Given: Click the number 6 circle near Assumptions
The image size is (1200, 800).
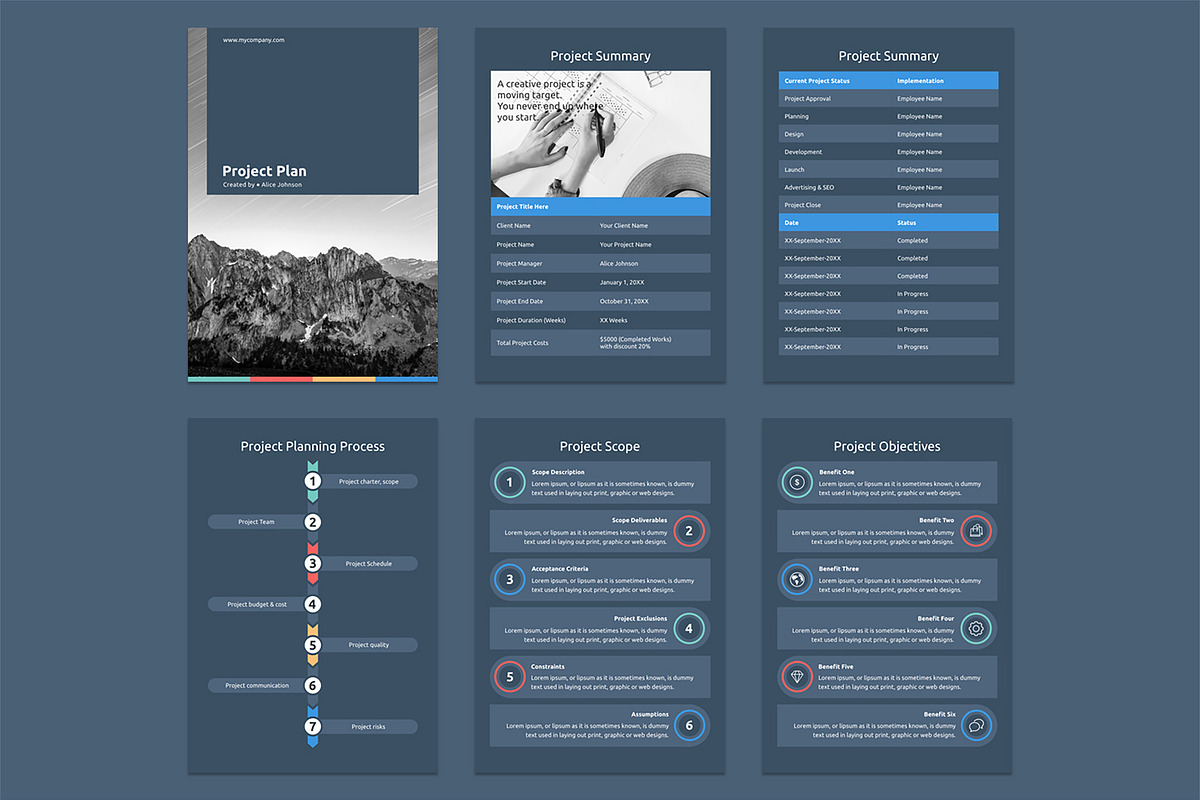Looking at the screenshot, I should pyautogui.click(x=689, y=726).
